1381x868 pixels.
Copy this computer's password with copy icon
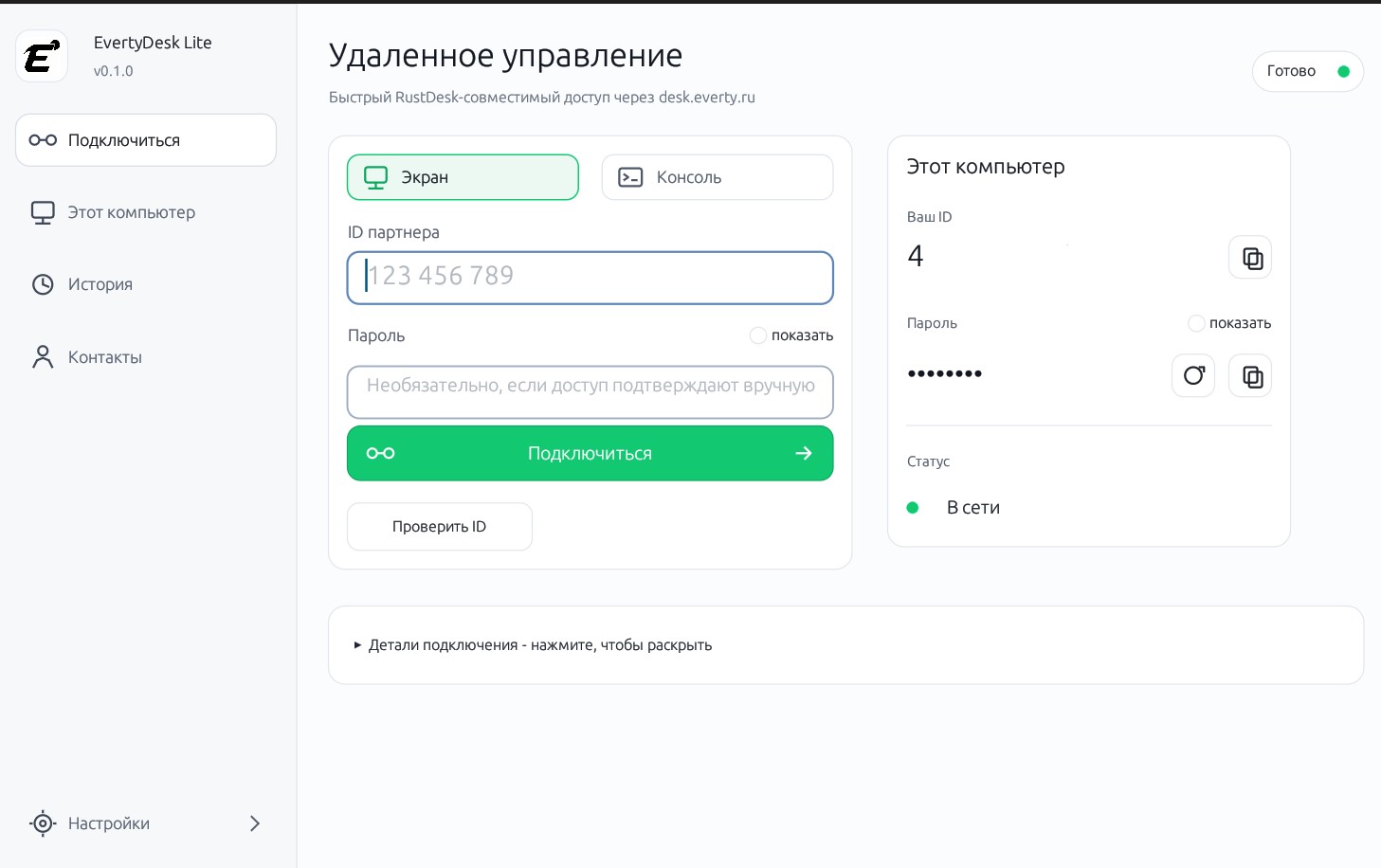pyautogui.click(x=1250, y=376)
